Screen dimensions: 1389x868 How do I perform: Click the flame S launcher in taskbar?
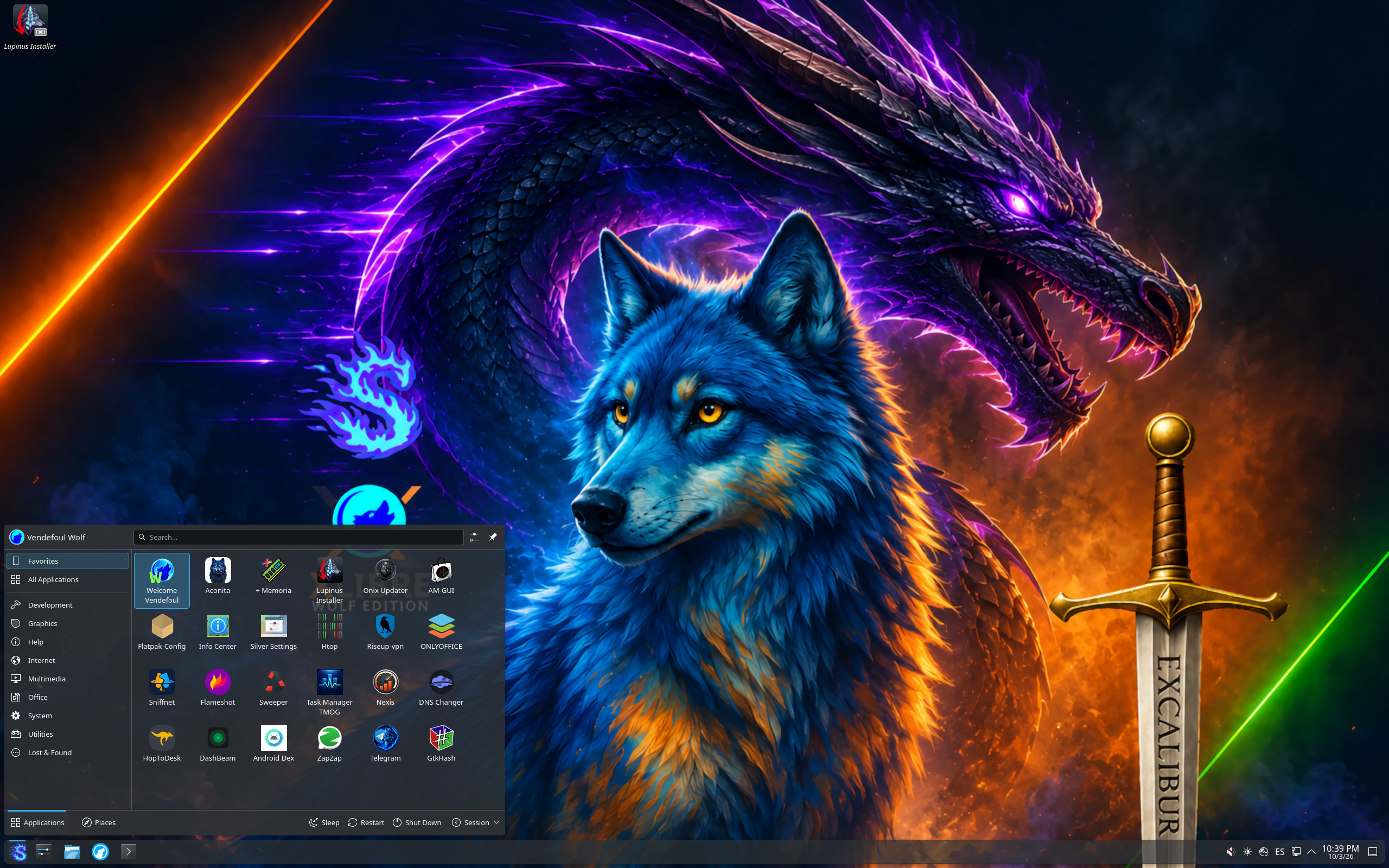(18, 851)
